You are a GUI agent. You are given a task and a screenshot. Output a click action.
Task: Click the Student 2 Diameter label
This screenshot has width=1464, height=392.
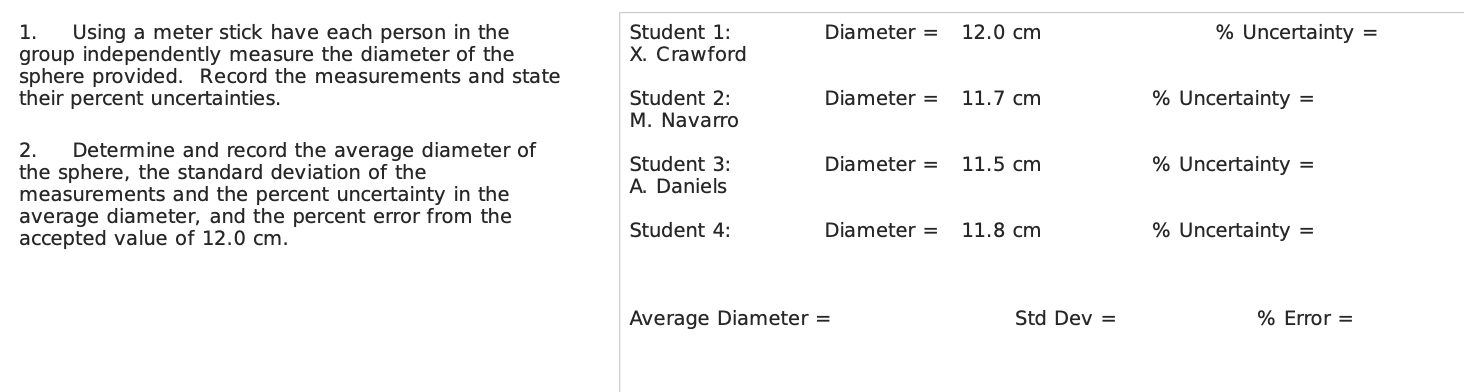click(881, 98)
